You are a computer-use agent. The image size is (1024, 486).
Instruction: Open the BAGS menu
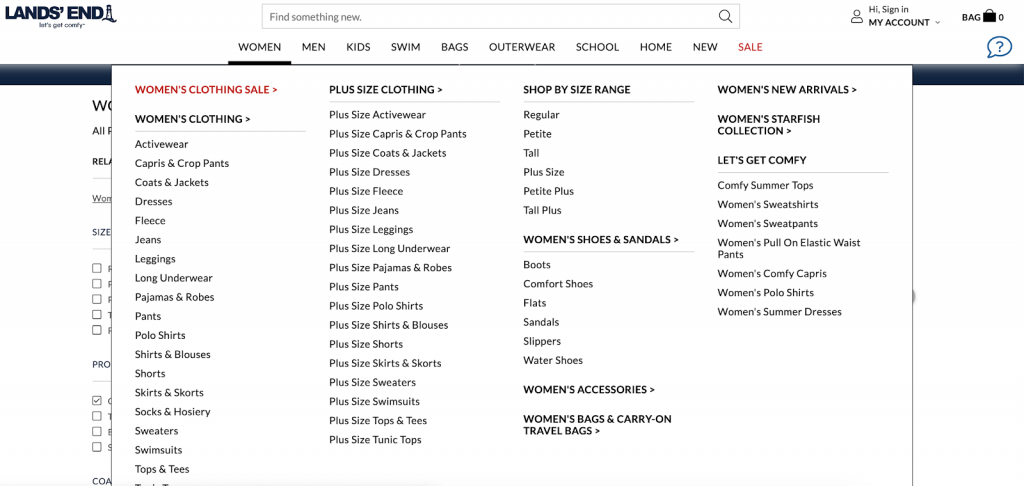pyautogui.click(x=455, y=47)
